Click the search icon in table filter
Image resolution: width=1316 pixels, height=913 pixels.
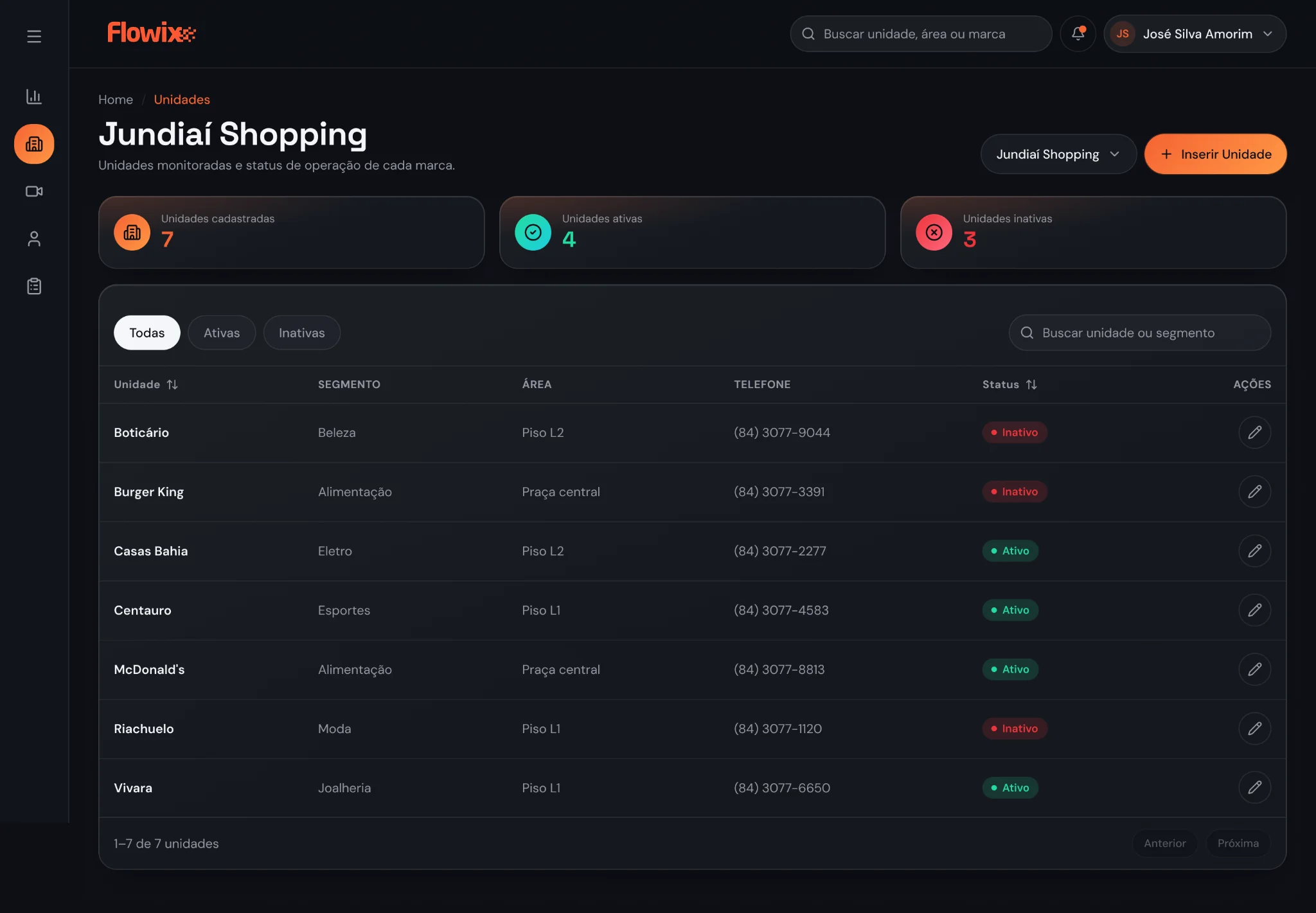tap(1027, 333)
